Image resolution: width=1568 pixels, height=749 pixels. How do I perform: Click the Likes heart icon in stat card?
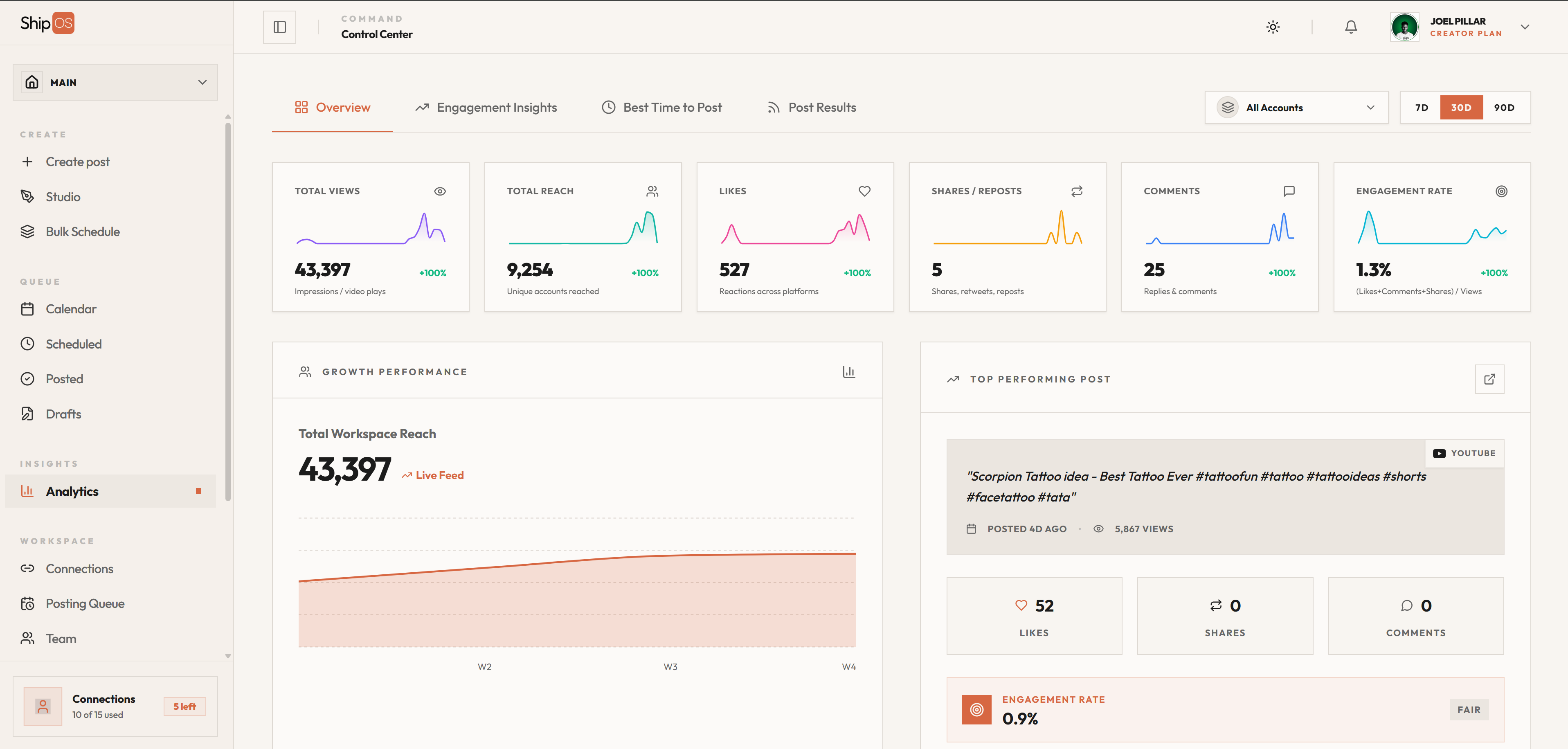click(864, 191)
